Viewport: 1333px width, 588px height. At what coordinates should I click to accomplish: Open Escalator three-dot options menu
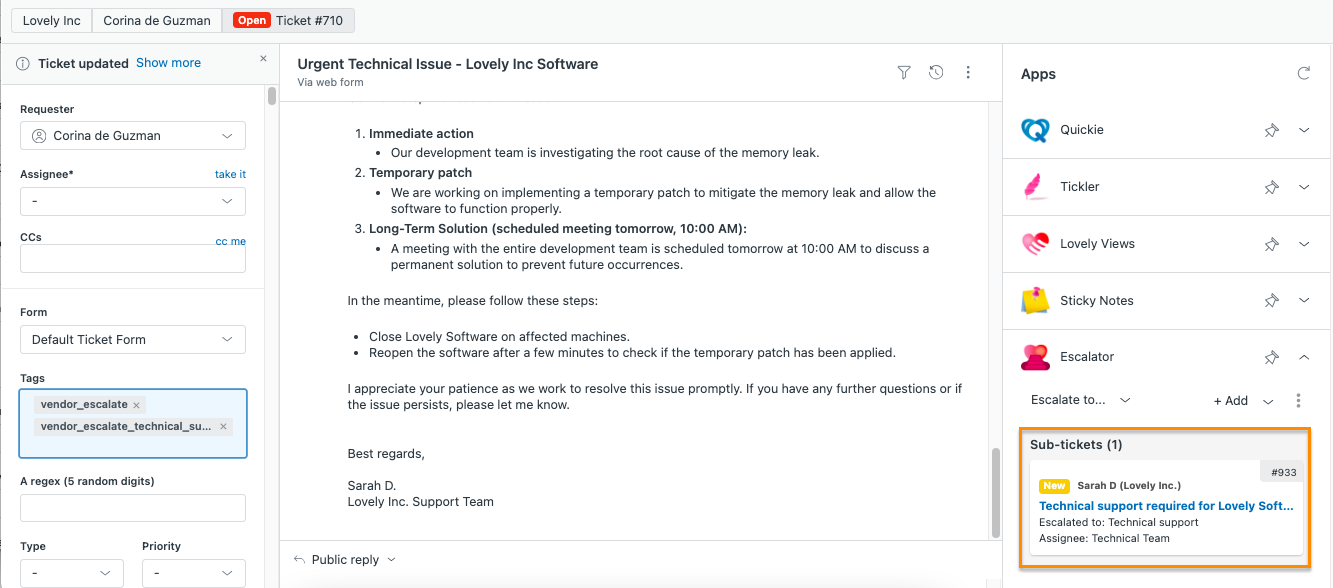pos(1299,401)
